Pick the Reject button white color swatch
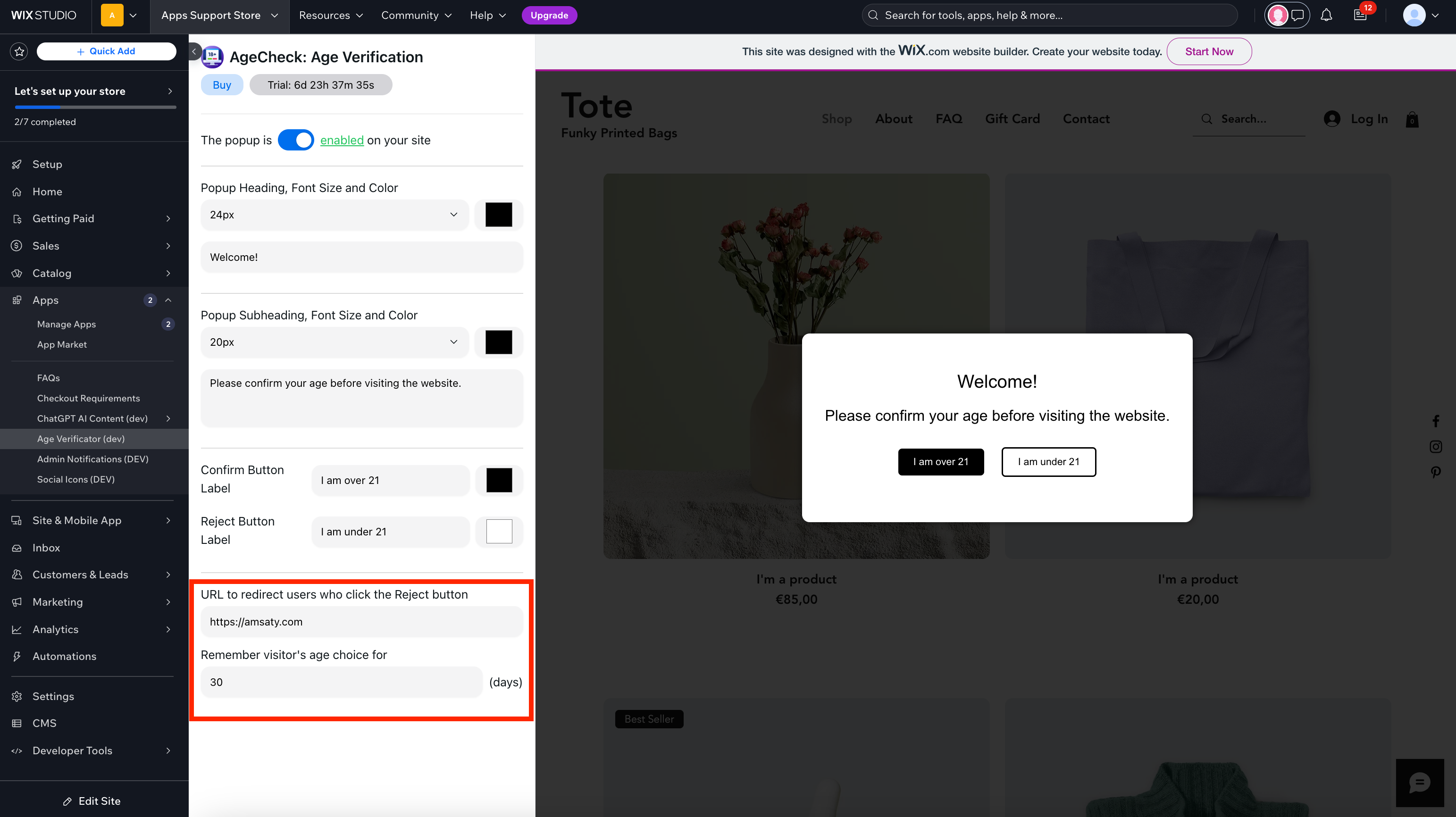Viewport: 1456px width, 817px height. [x=499, y=532]
